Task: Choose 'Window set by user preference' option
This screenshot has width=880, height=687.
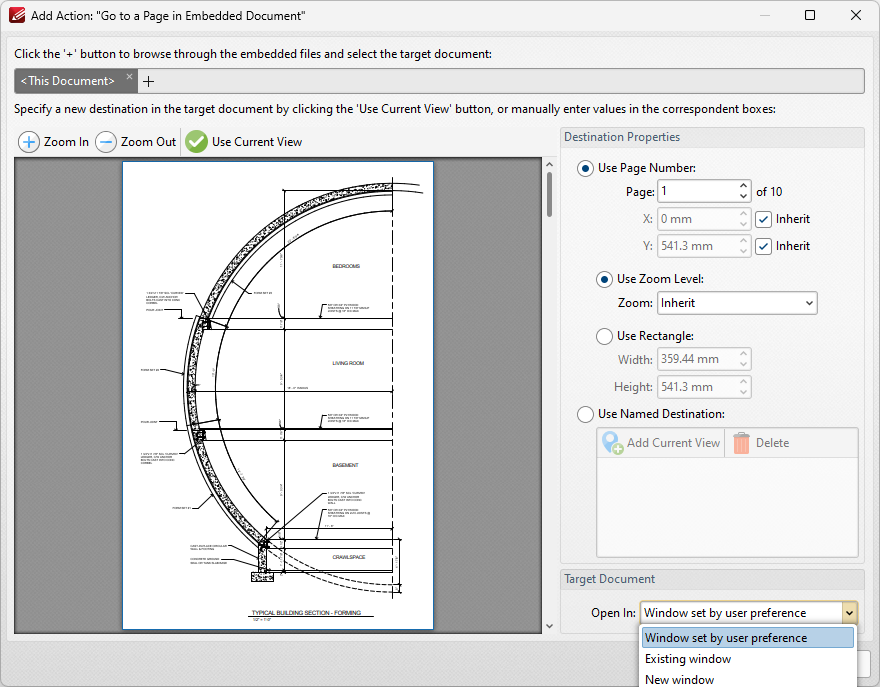Action: tap(748, 638)
